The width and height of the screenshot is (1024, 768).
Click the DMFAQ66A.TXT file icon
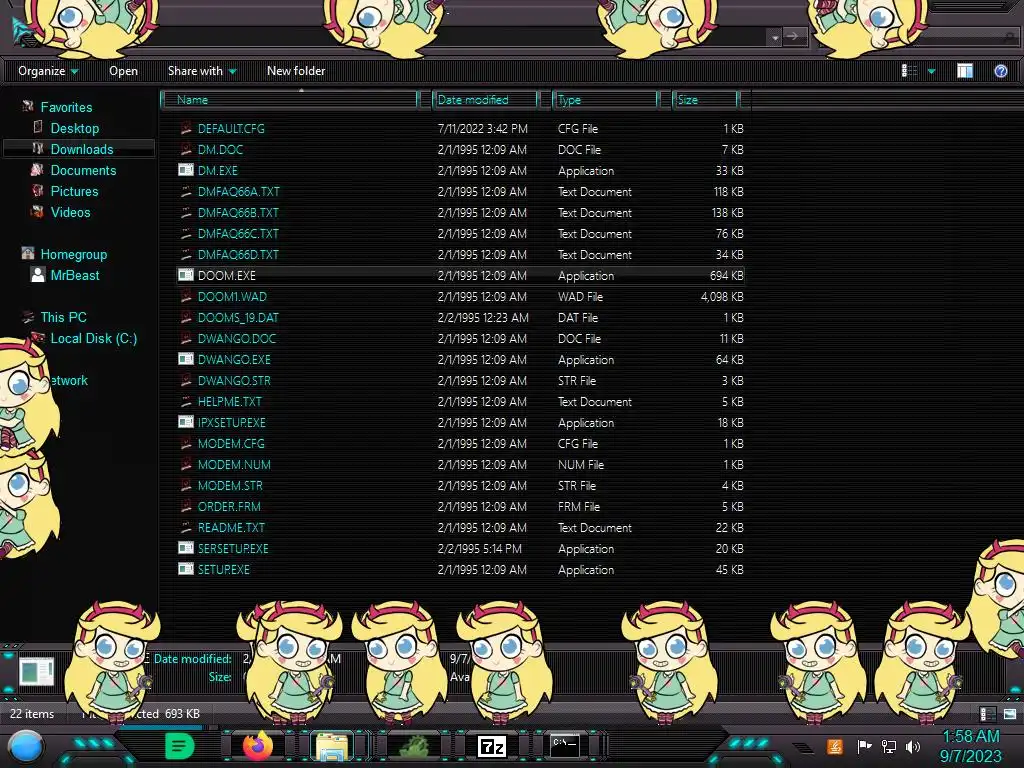coord(185,191)
